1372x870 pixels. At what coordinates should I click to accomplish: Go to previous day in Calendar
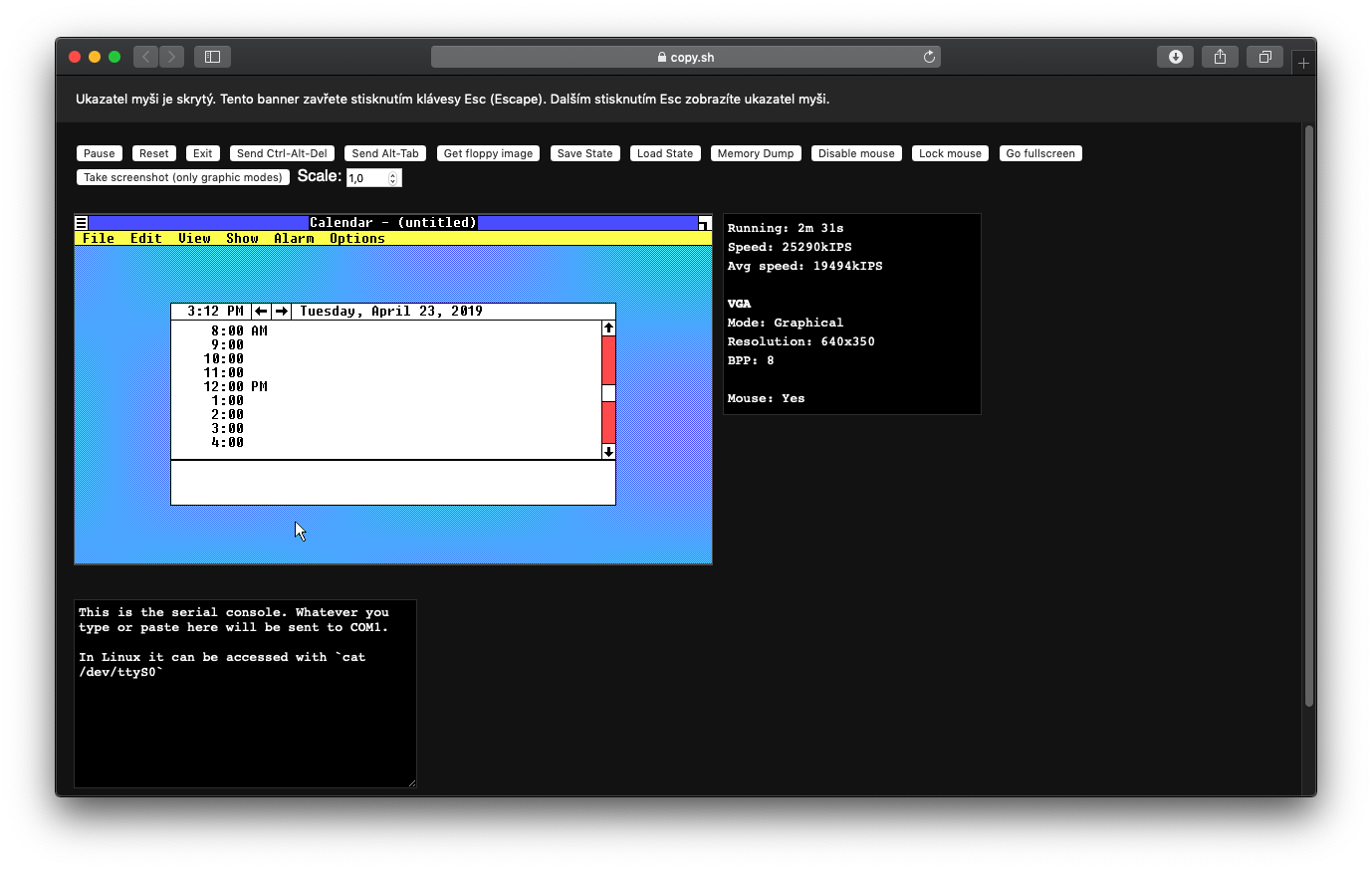261,312
